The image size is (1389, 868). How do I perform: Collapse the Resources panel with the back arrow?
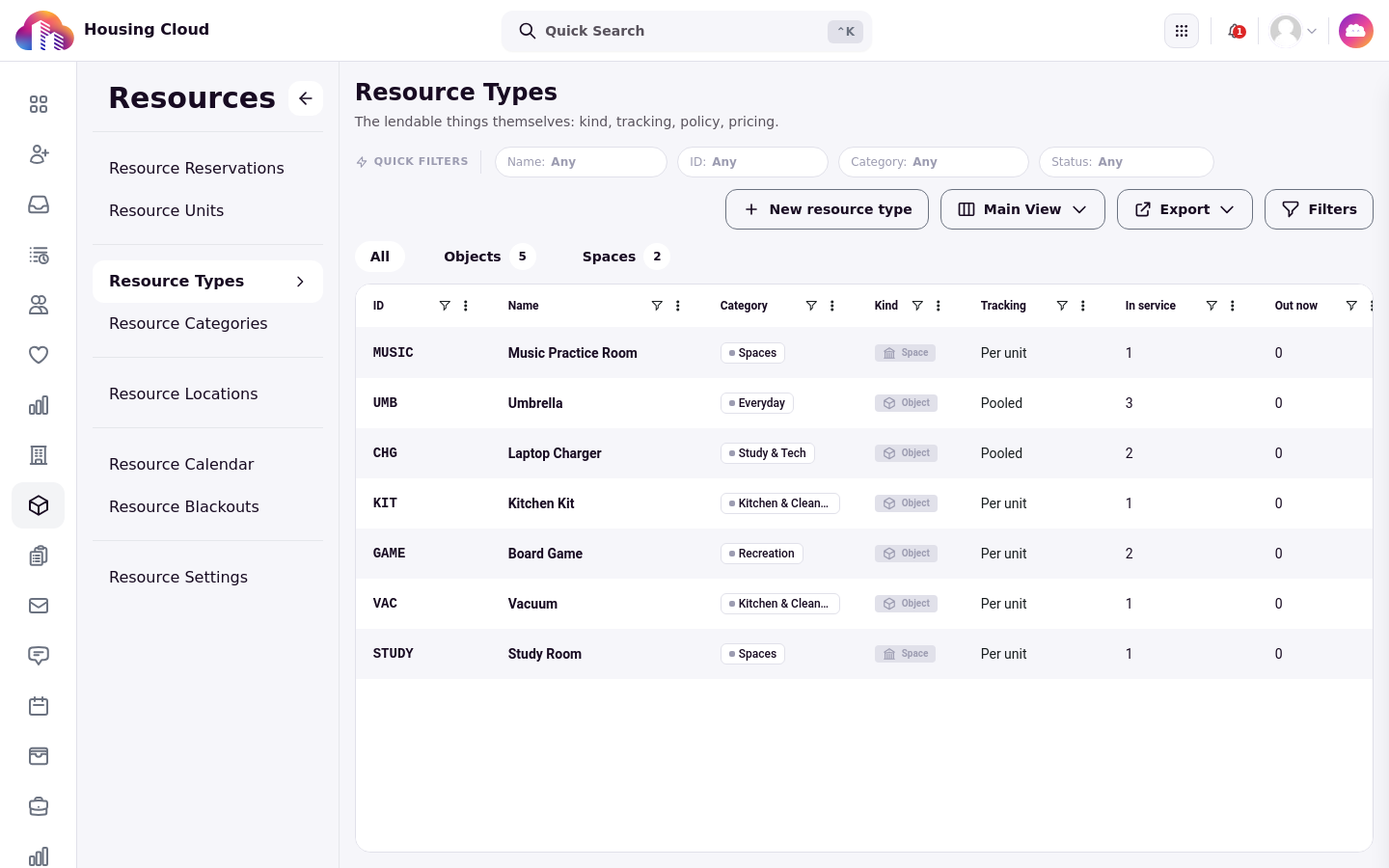pyautogui.click(x=306, y=98)
